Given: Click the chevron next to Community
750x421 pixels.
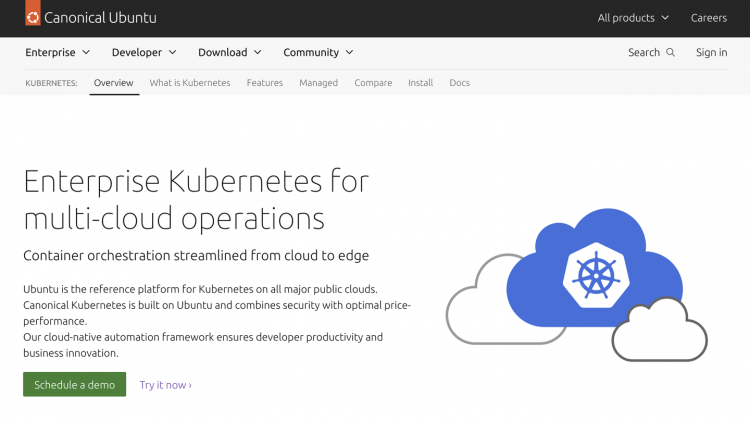Looking at the screenshot, I should (x=349, y=52).
